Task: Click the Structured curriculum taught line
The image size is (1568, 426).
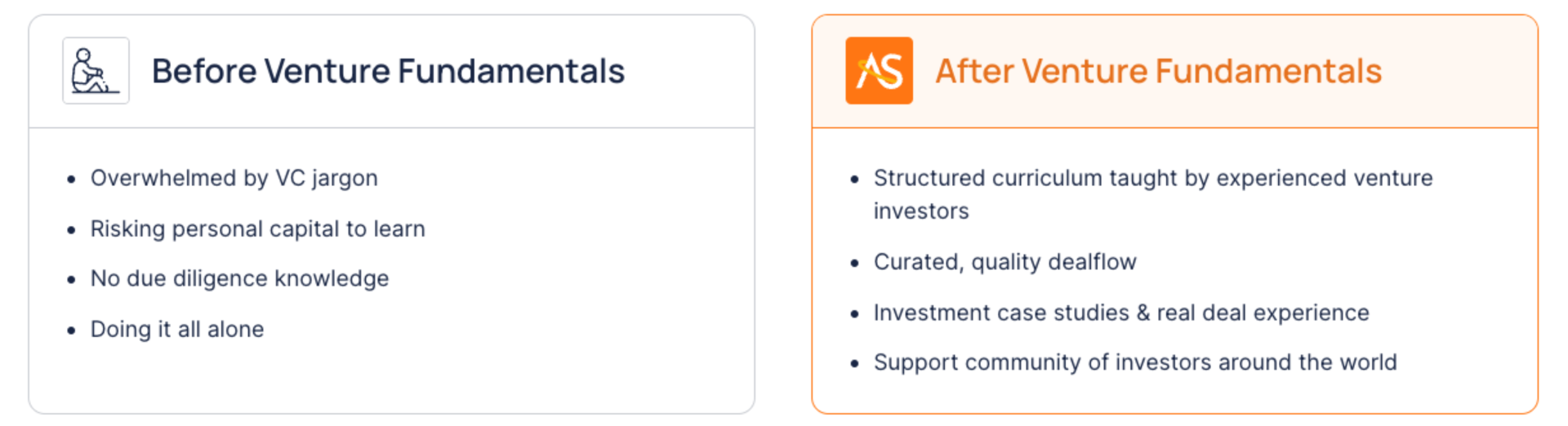Action: (x=1153, y=178)
